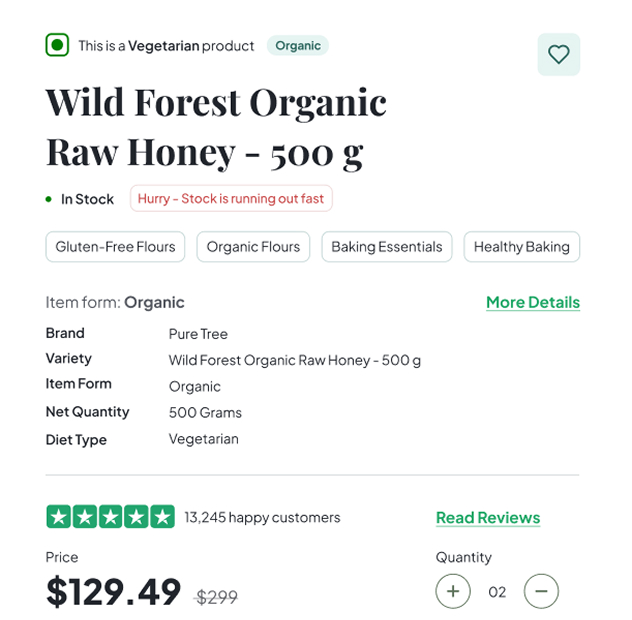Select the Baking Essentials tag
Viewport: 632px width, 620px height.
click(x=387, y=246)
